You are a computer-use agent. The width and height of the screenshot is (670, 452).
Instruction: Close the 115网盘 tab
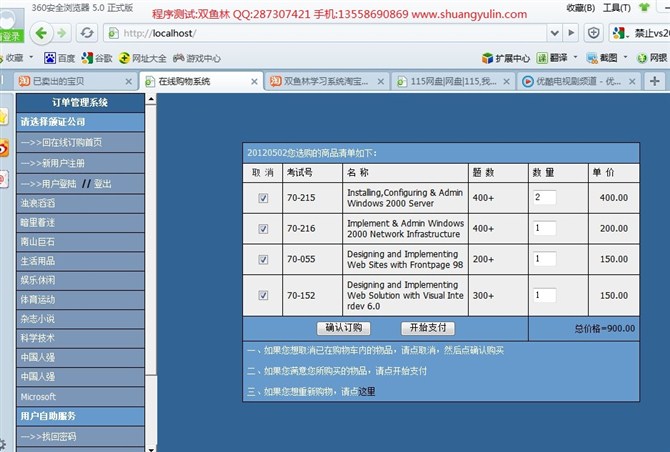tap(506, 81)
